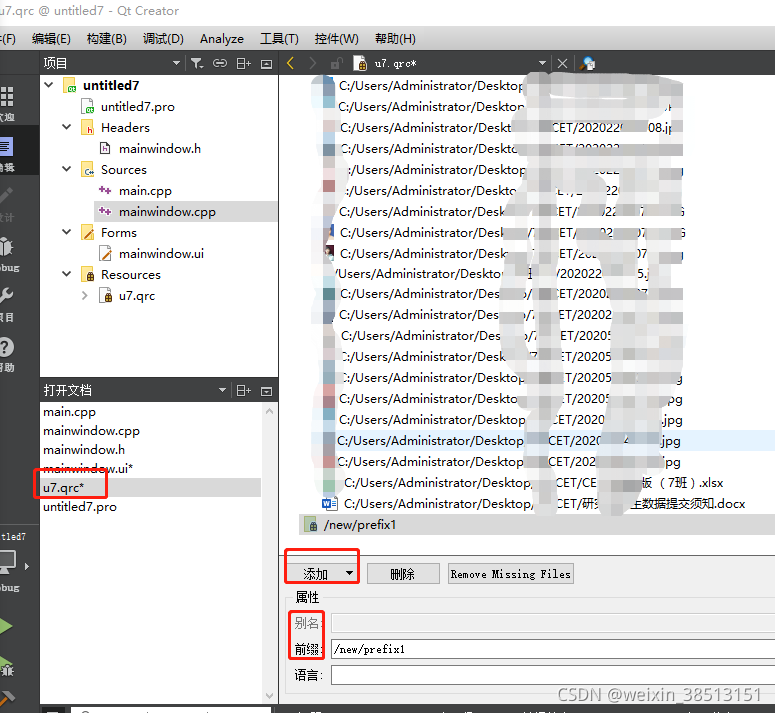The height and width of the screenshot is (713, 775).
Task: Click the magnifier tool icon in editor toolbar
Action: coord(587,63)
